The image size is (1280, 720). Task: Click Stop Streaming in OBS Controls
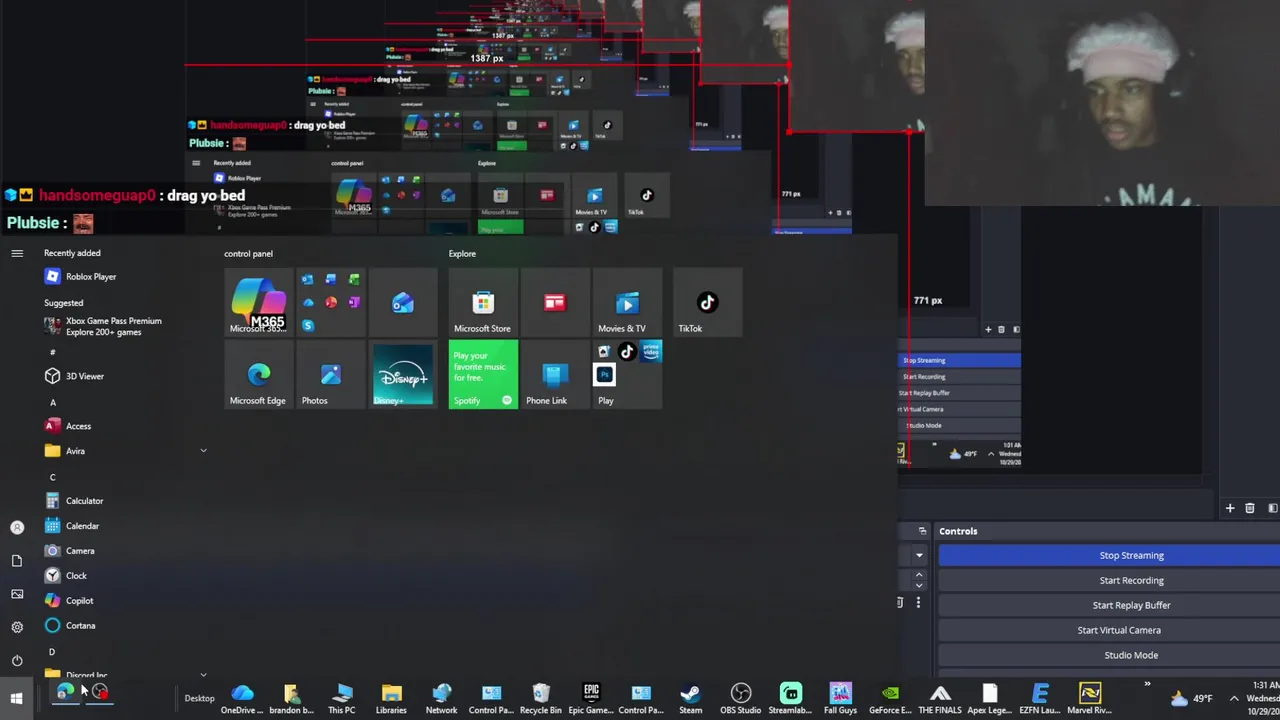point(1109,555)
